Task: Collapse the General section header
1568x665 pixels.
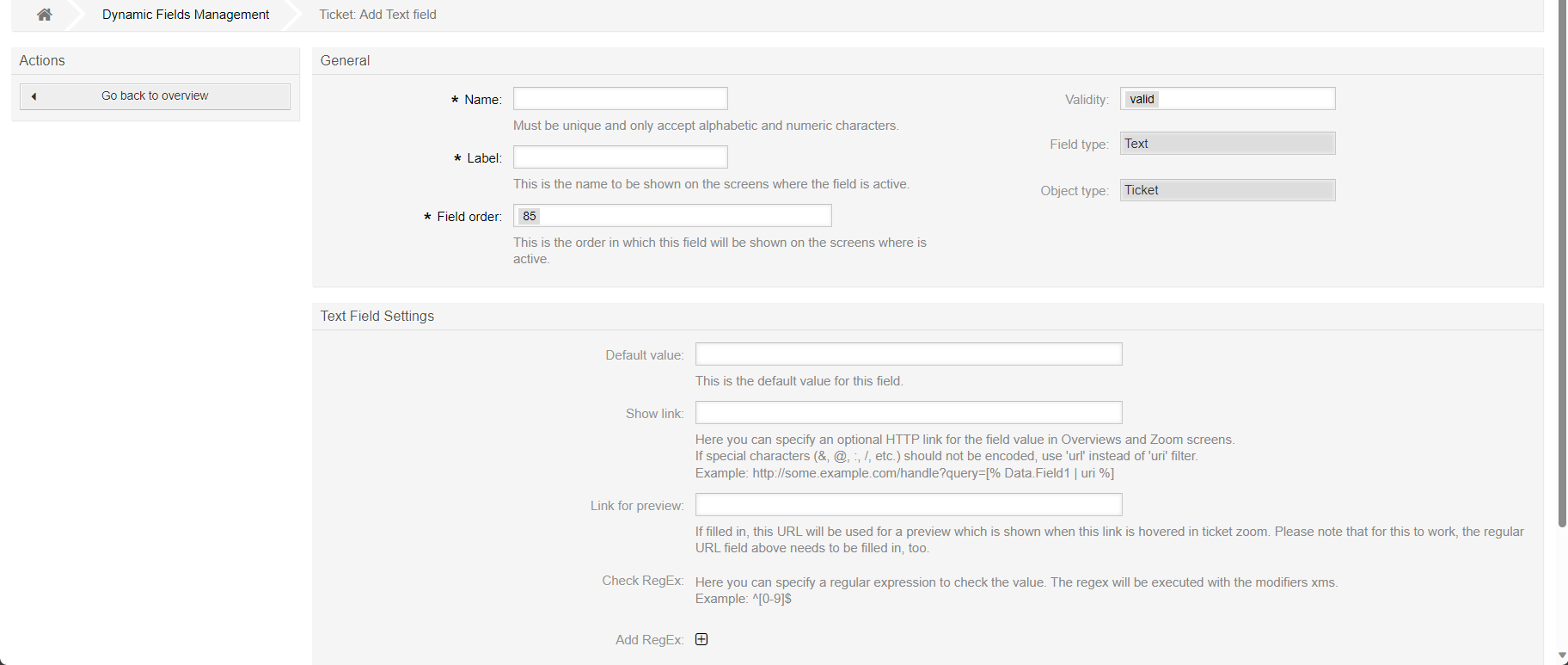Action: click(346, 61)
